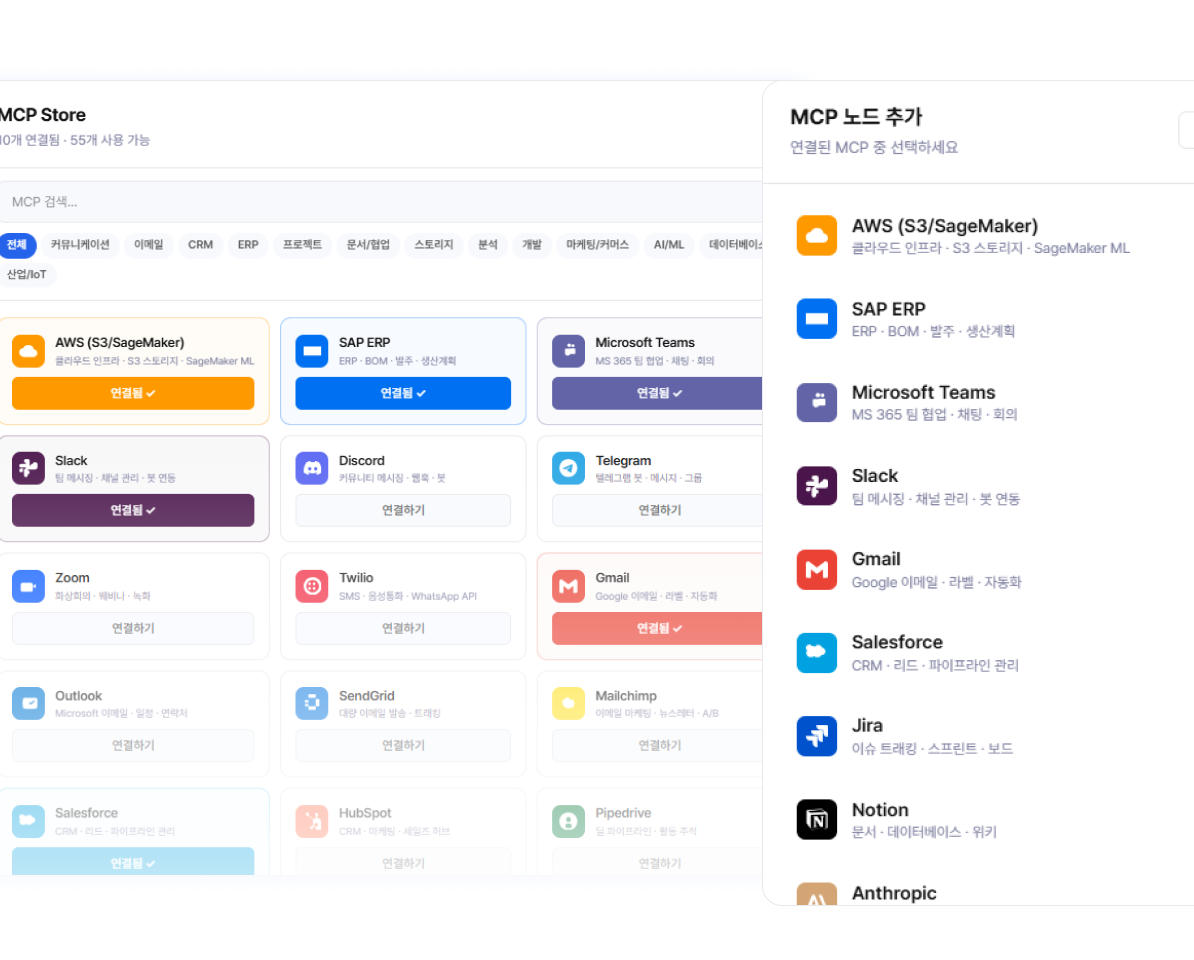Filter by 마케팅/커머스 category
Image resolution: width=1194 pixels, height=960 pixels.
point(597,244)
